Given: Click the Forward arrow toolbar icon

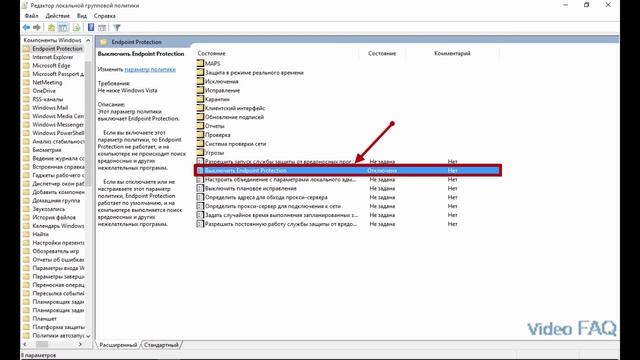Looking at the screenshot, I should pos(37,28).
